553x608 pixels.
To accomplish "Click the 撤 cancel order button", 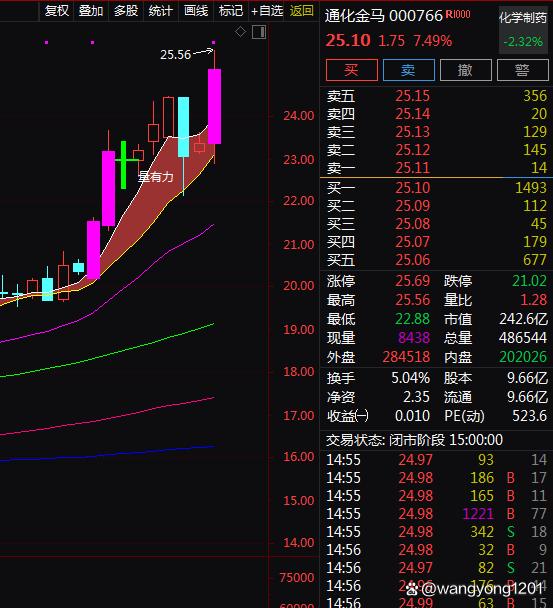I will click(x=466, y=70).
